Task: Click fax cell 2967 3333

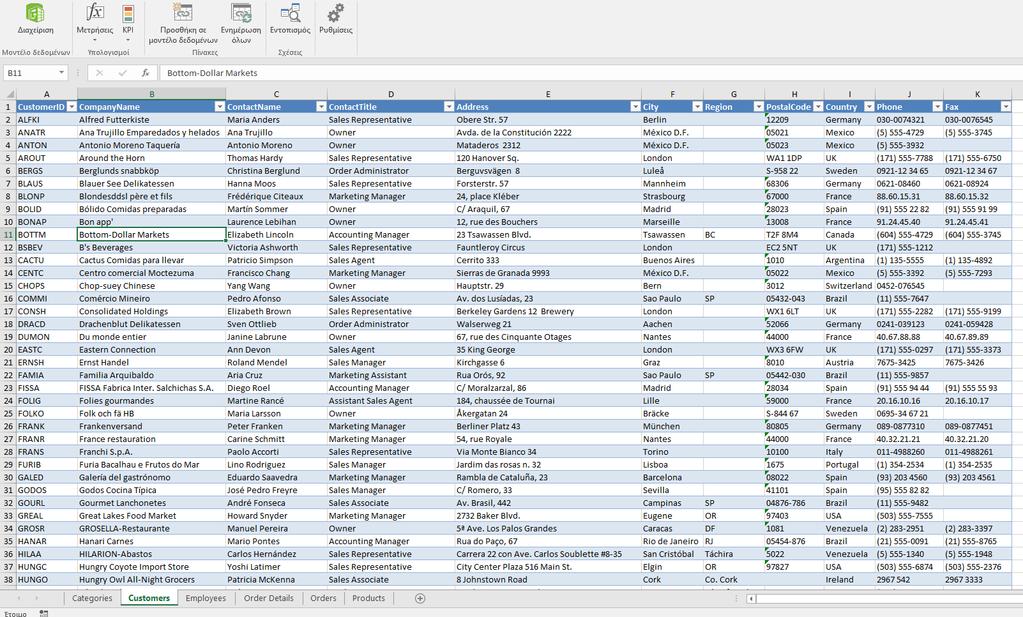Action: pos(977,580)
